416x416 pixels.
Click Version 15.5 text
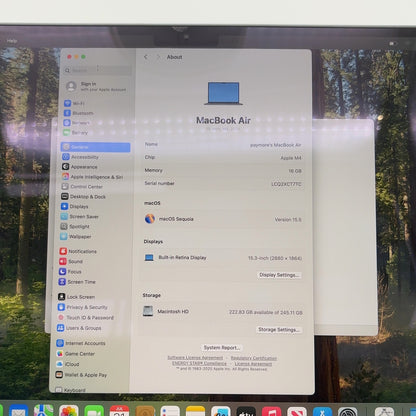(x=288, y=220)
